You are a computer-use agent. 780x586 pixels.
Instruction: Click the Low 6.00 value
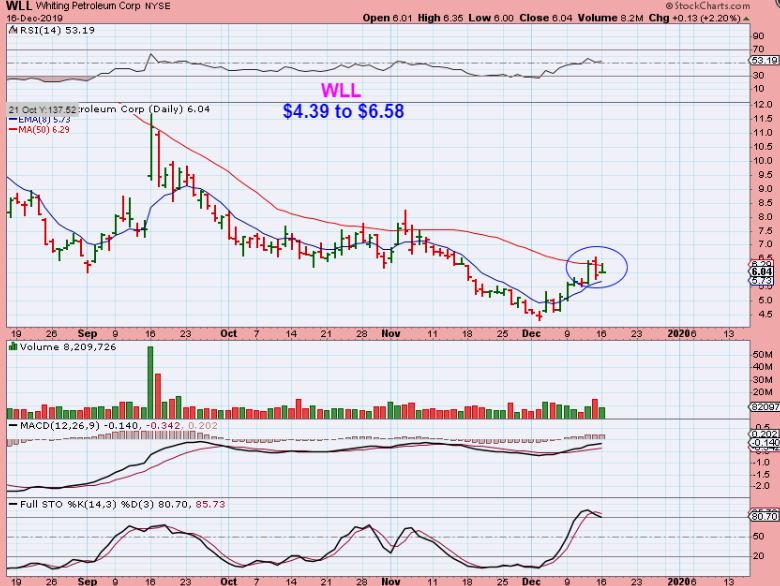(x=491, y=18)
